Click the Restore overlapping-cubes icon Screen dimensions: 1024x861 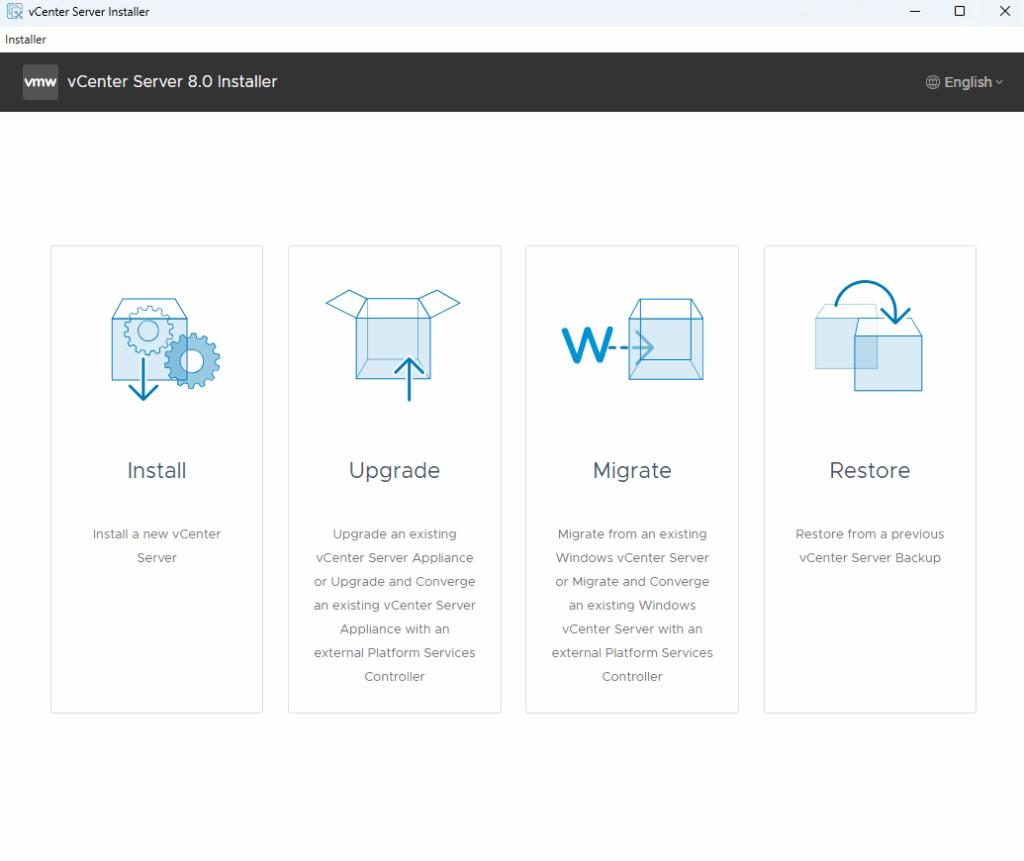coord(869,336)
